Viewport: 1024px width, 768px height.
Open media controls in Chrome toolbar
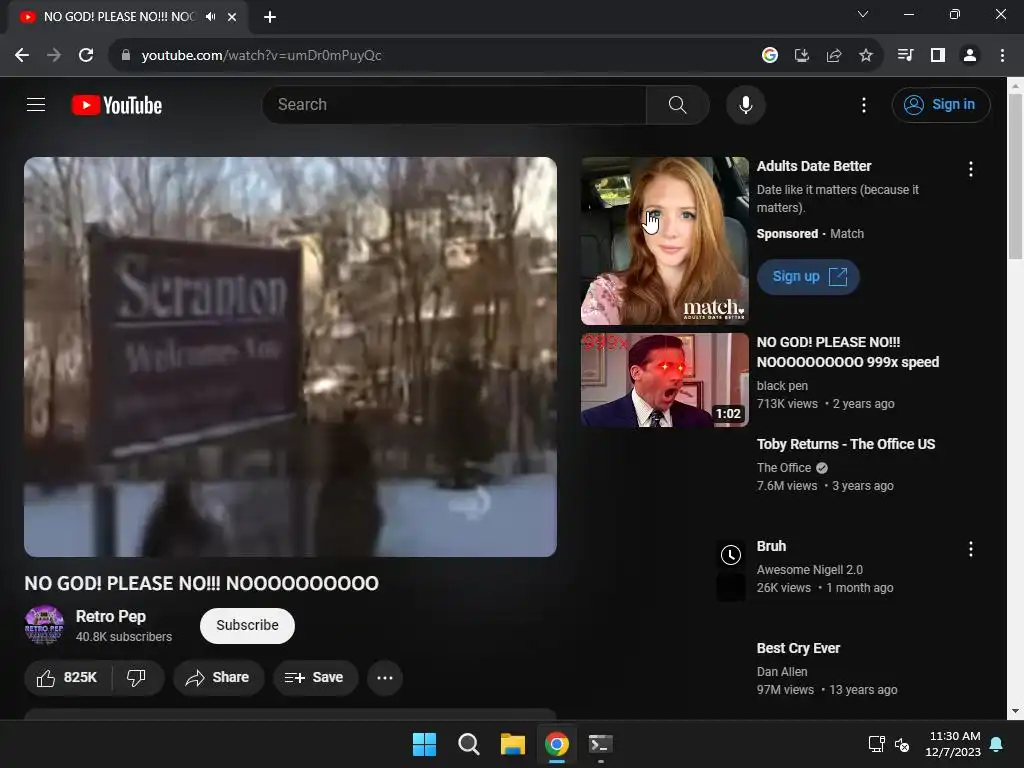[x=905, y=56]
